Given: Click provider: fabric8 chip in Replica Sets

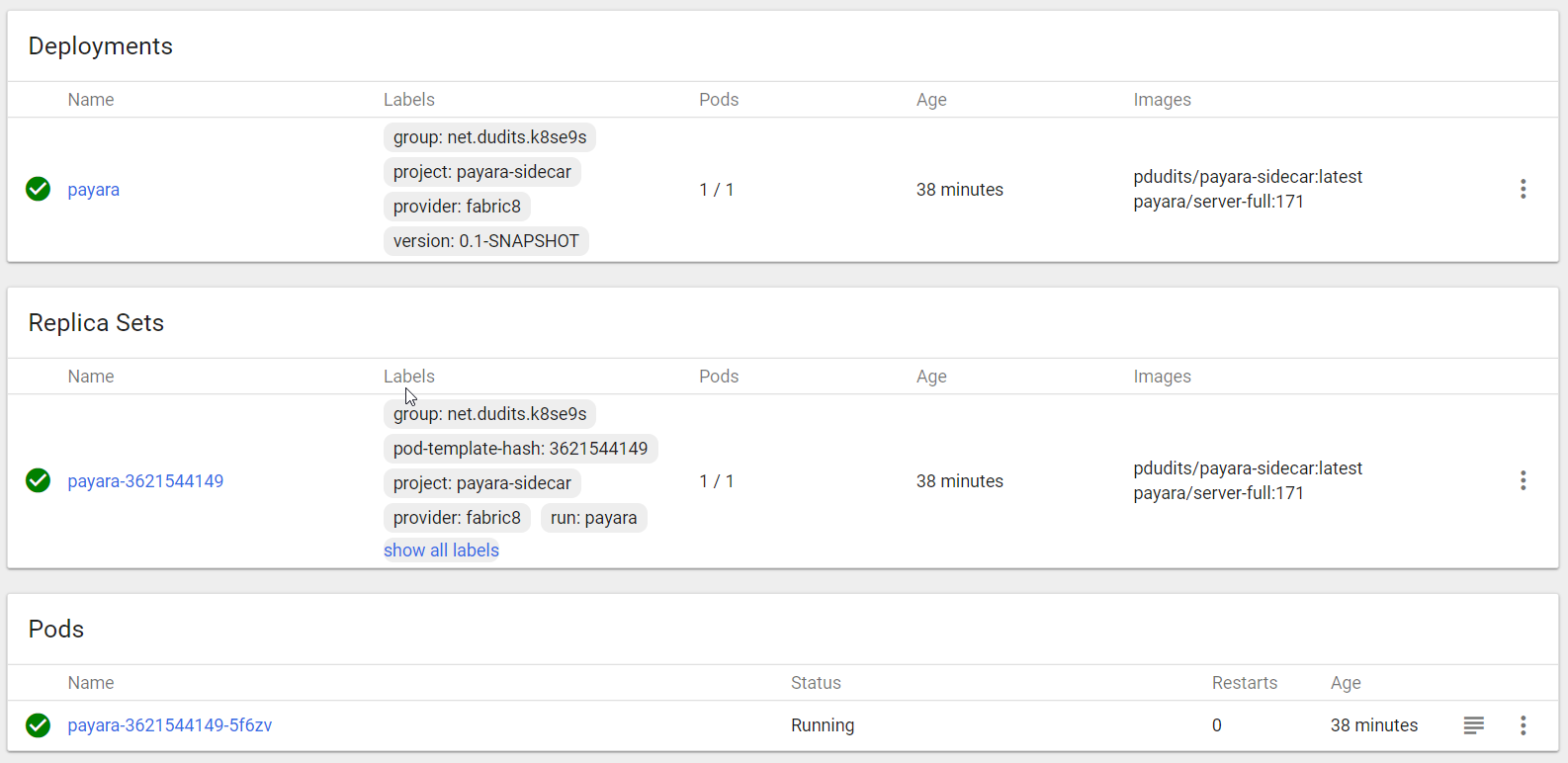Looking at the screenshot, I should pos(457,518).
